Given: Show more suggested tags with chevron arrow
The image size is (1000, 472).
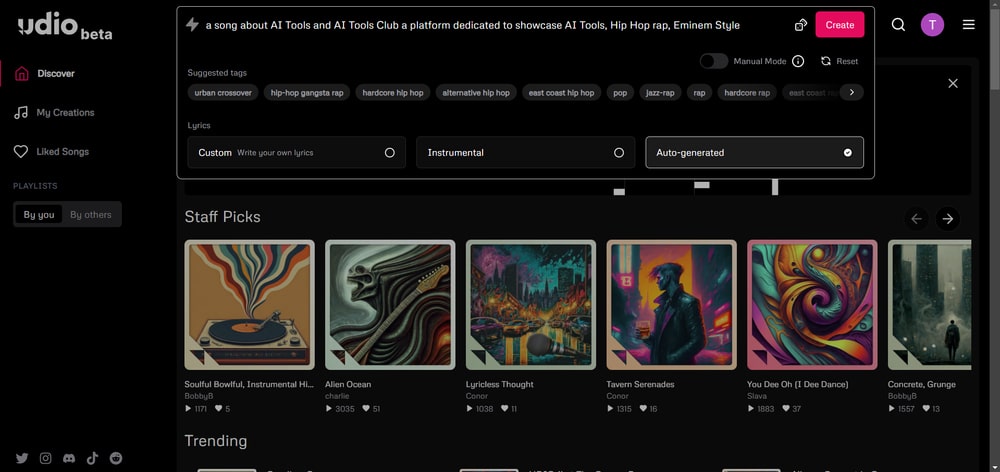Looking at the screenshot, I should coord(851,92).
